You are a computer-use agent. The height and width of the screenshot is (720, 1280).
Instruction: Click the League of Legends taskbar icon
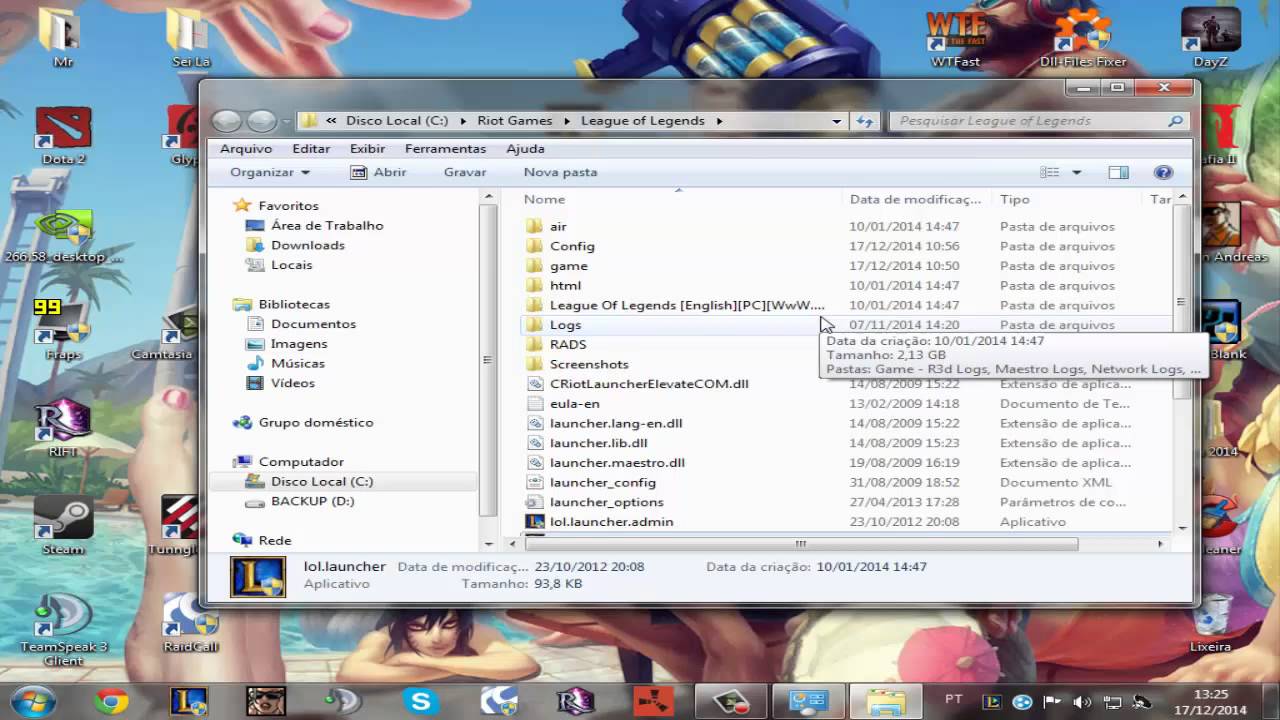[188, 701]
